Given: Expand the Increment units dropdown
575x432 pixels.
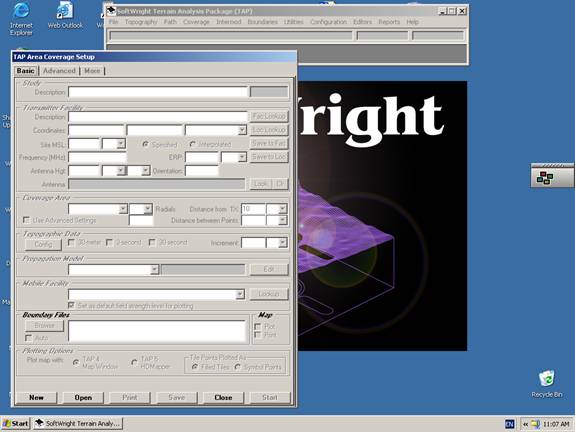Looking at the screenshot, I should pos(282,243).
